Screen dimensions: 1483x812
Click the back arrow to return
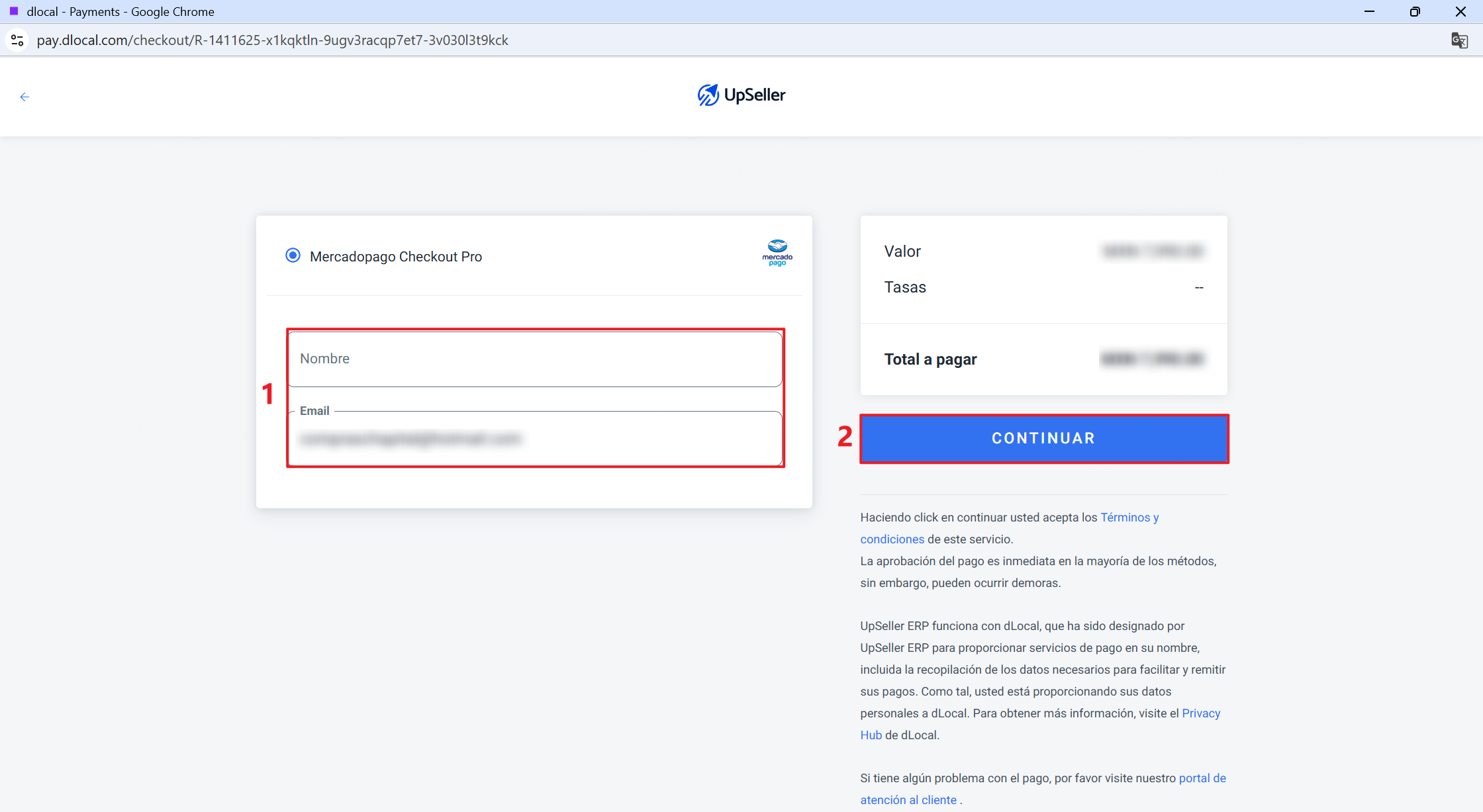pyautogui.click(x=25, y=97)
